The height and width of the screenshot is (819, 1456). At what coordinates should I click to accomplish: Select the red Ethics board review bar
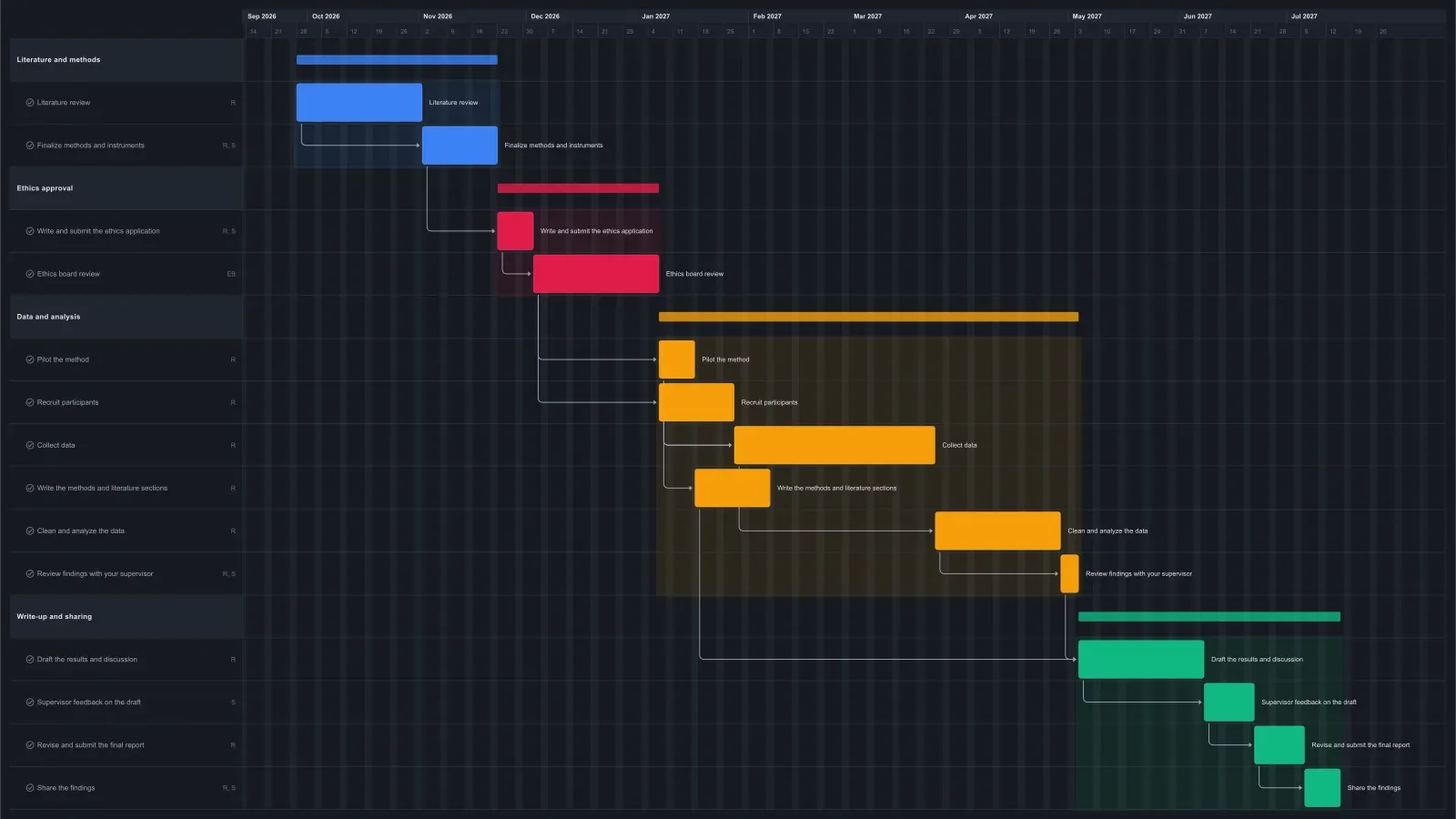(x=596, y=274)
